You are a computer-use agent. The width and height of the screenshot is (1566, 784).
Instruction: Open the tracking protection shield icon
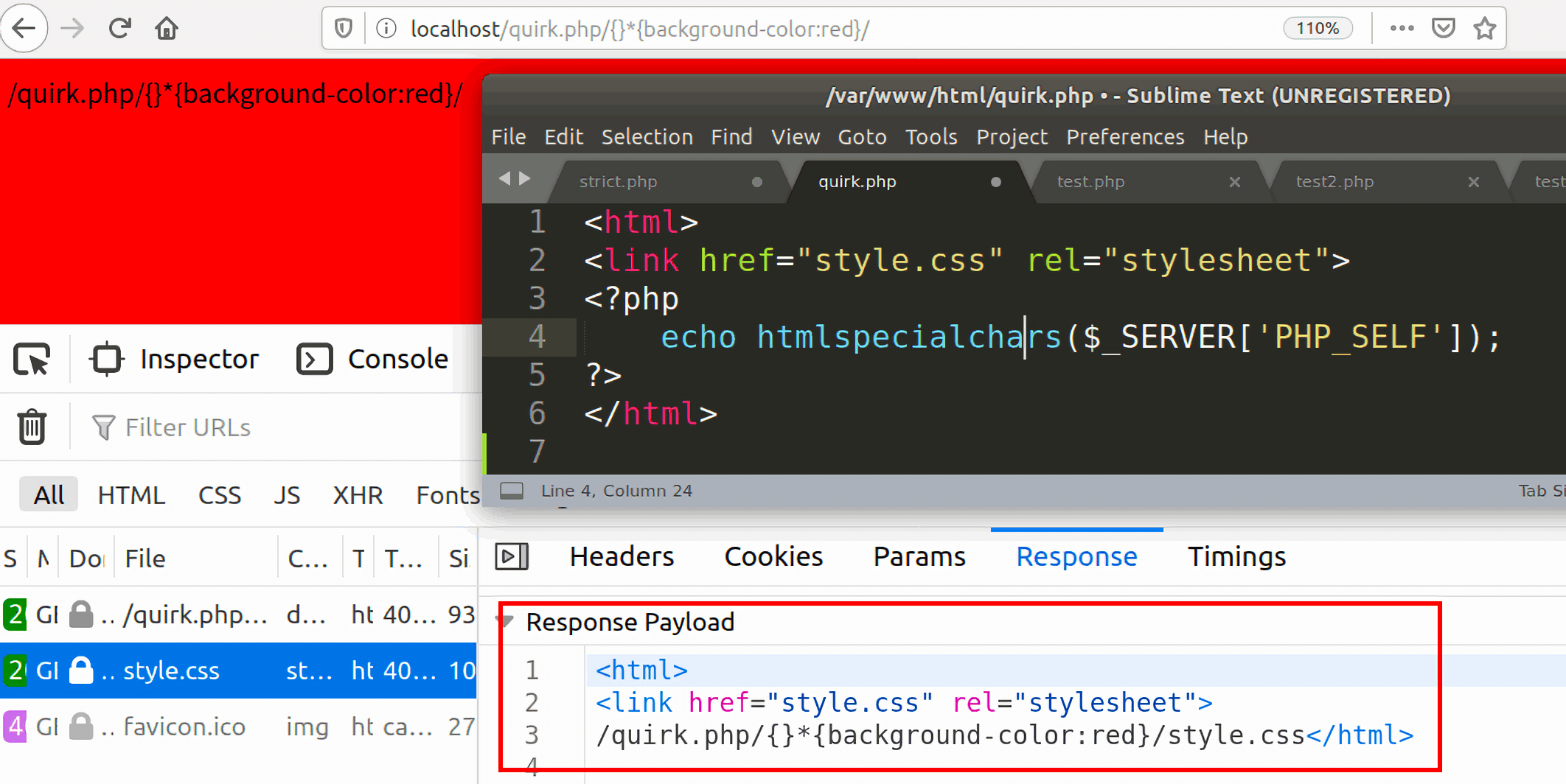[344, 29]
